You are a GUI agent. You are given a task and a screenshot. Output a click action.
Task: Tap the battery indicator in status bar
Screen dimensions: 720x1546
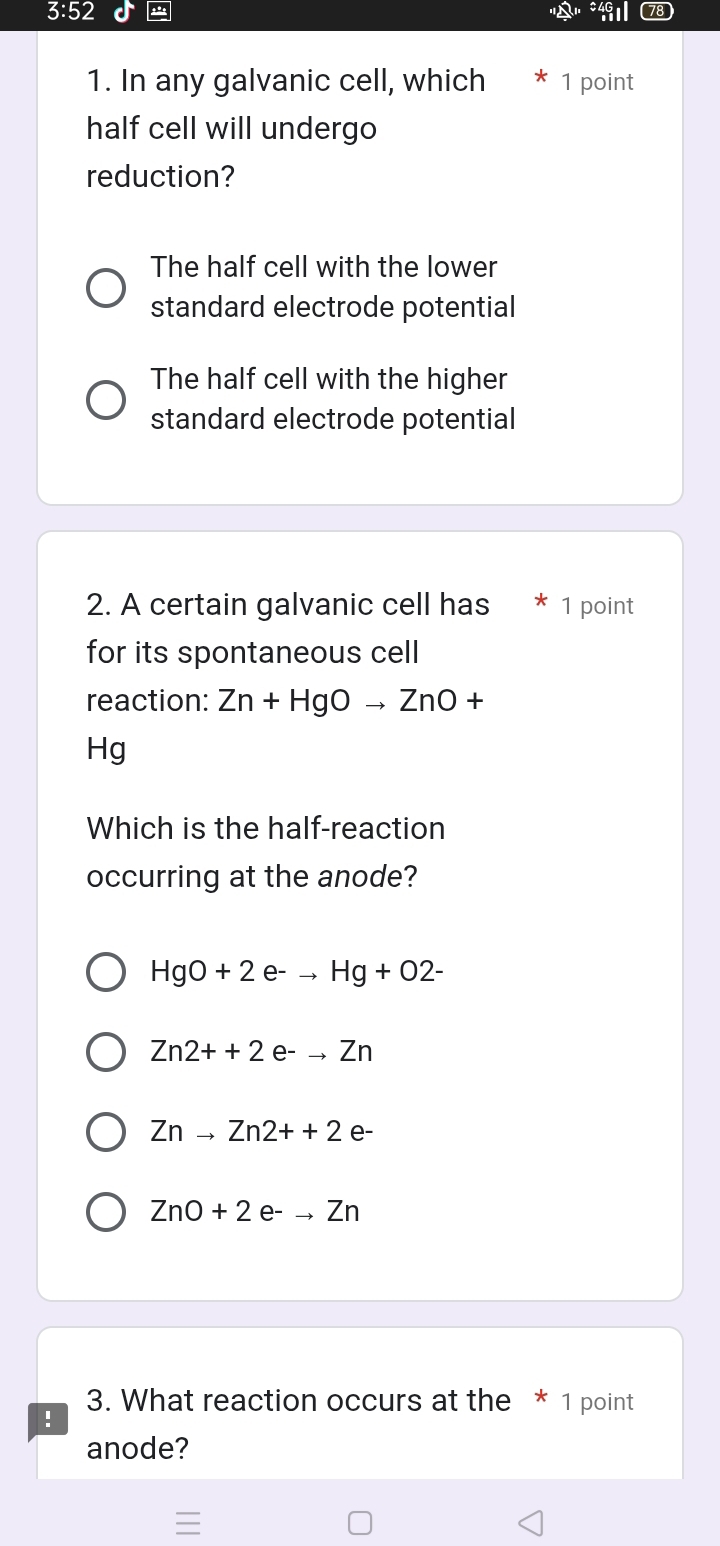click(657, 12)
